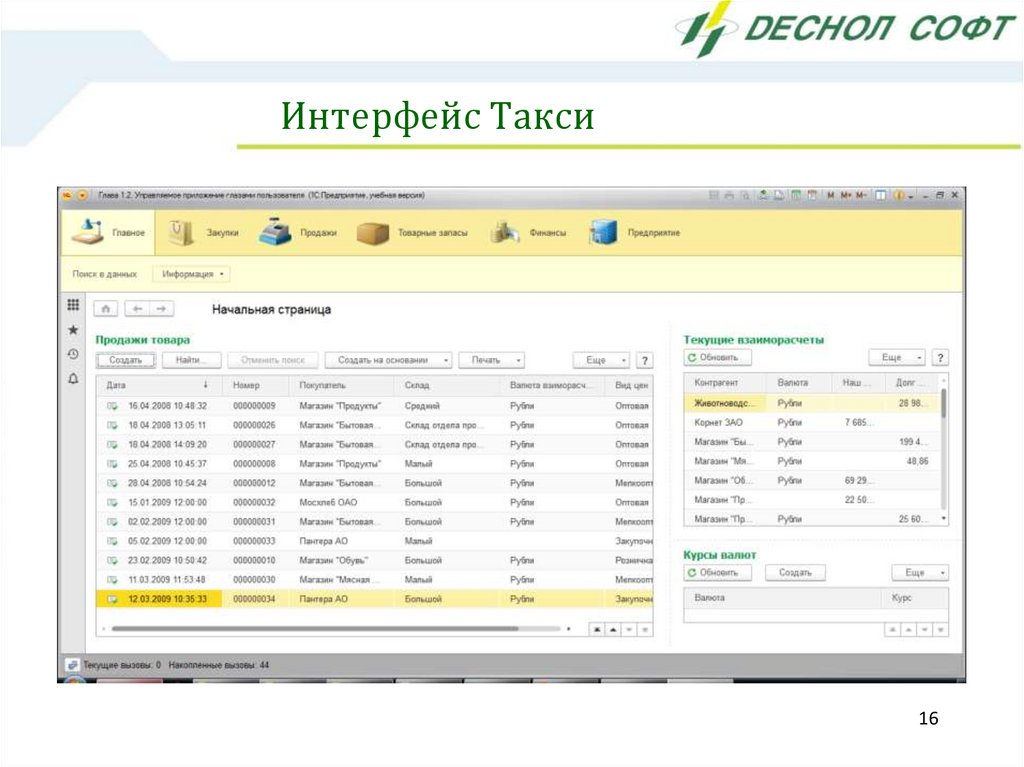Open the Печать dropdown
The image size is (1024, 767).
[491, 360]
